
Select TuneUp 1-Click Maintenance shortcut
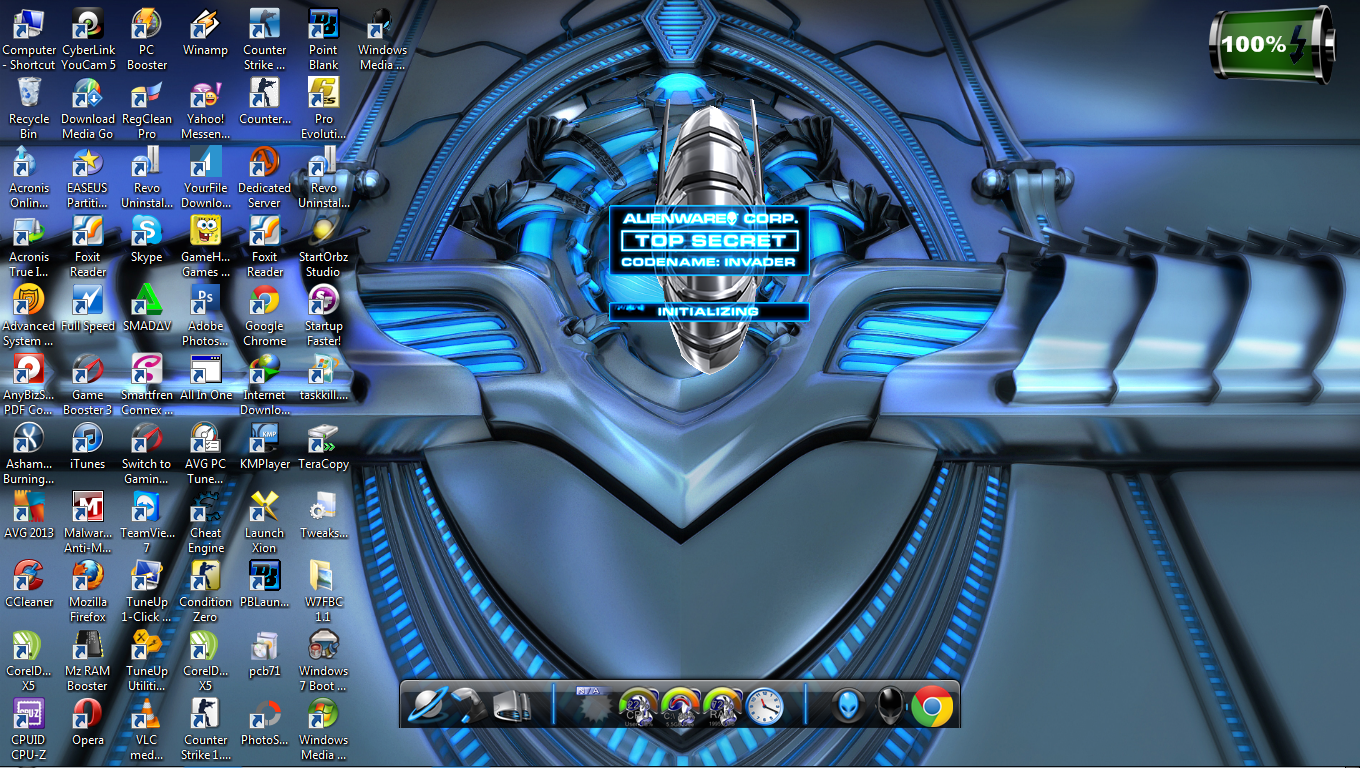tap(147, 591)
